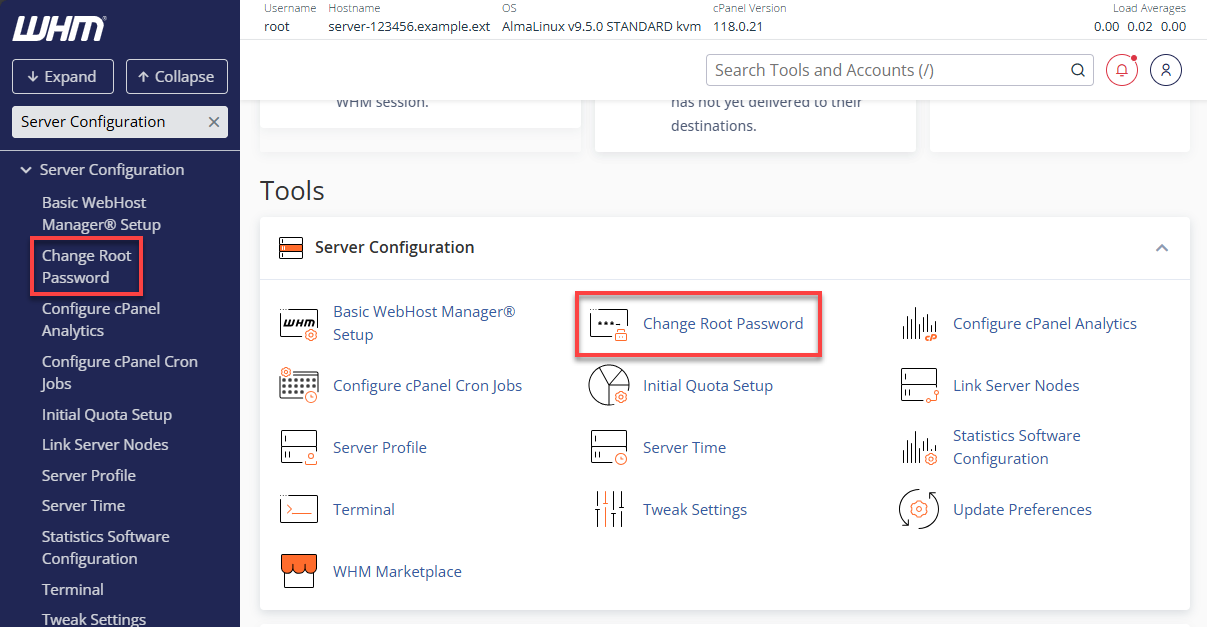Open the Link Server Nodes server icon
This screenshot has width=1207, height=627.
tap(919, 385)
